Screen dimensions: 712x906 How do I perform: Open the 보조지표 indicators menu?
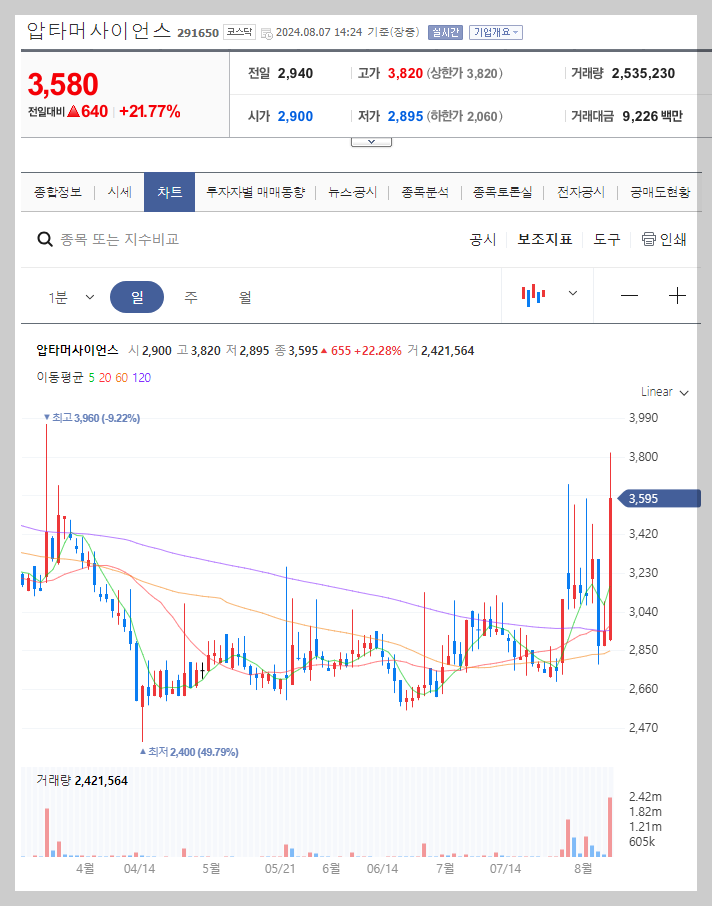pos(544,239)
